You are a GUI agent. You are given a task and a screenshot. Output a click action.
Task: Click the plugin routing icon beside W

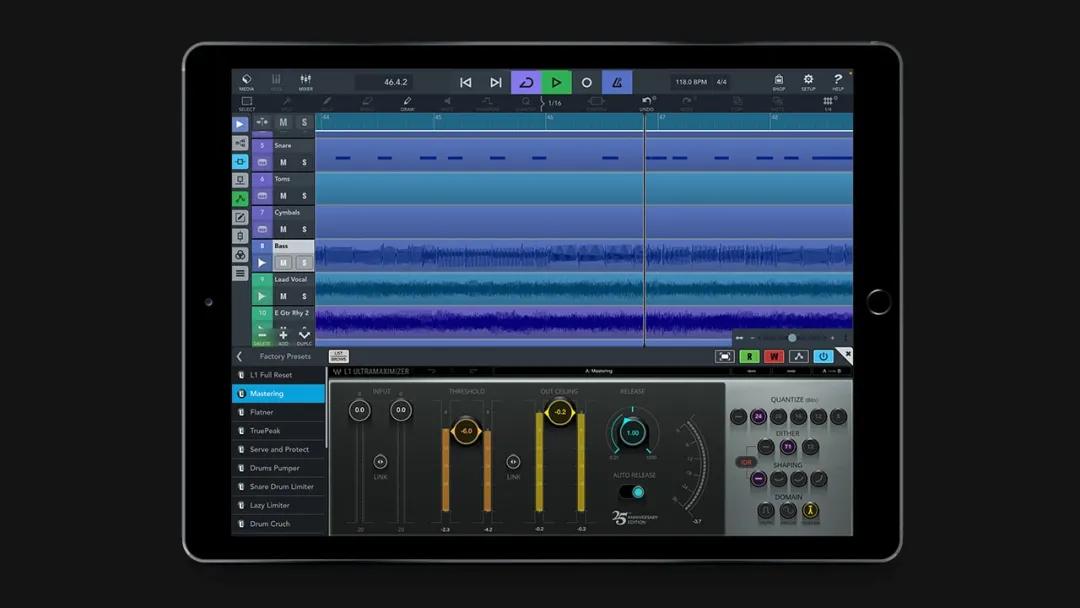pos(798,357)
